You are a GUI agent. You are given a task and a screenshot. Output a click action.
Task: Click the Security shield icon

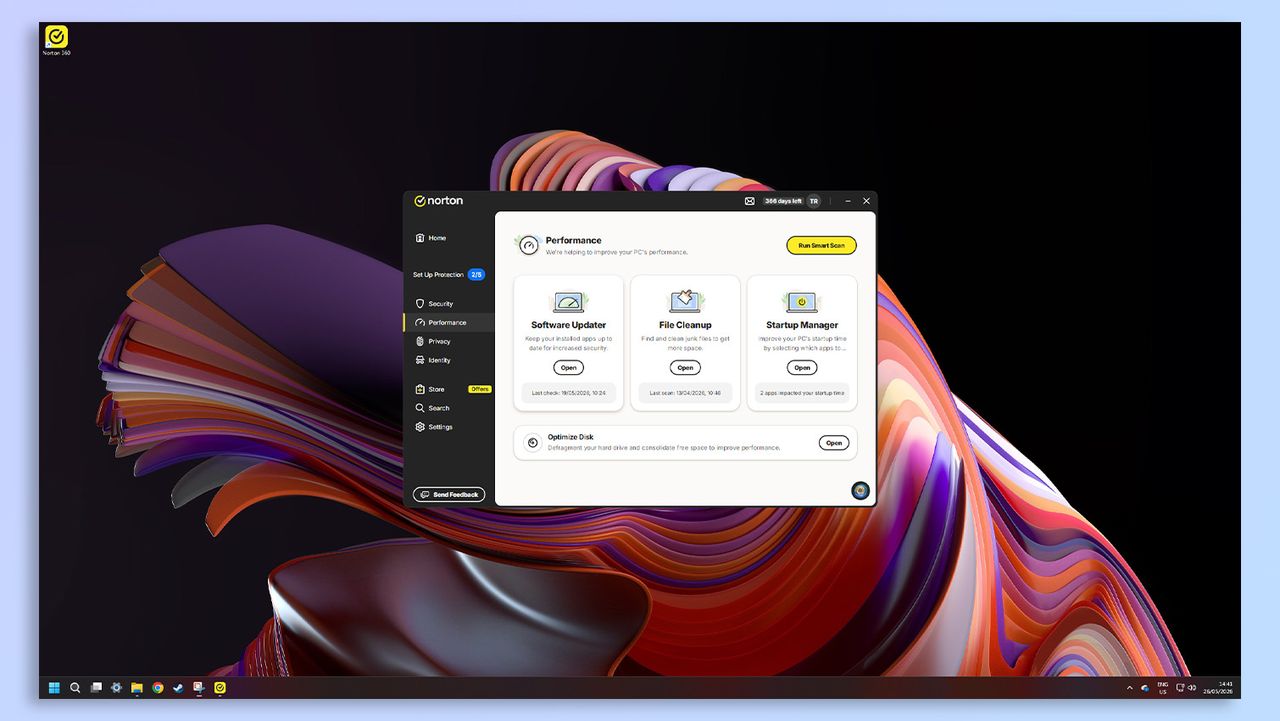pos(420,303)
